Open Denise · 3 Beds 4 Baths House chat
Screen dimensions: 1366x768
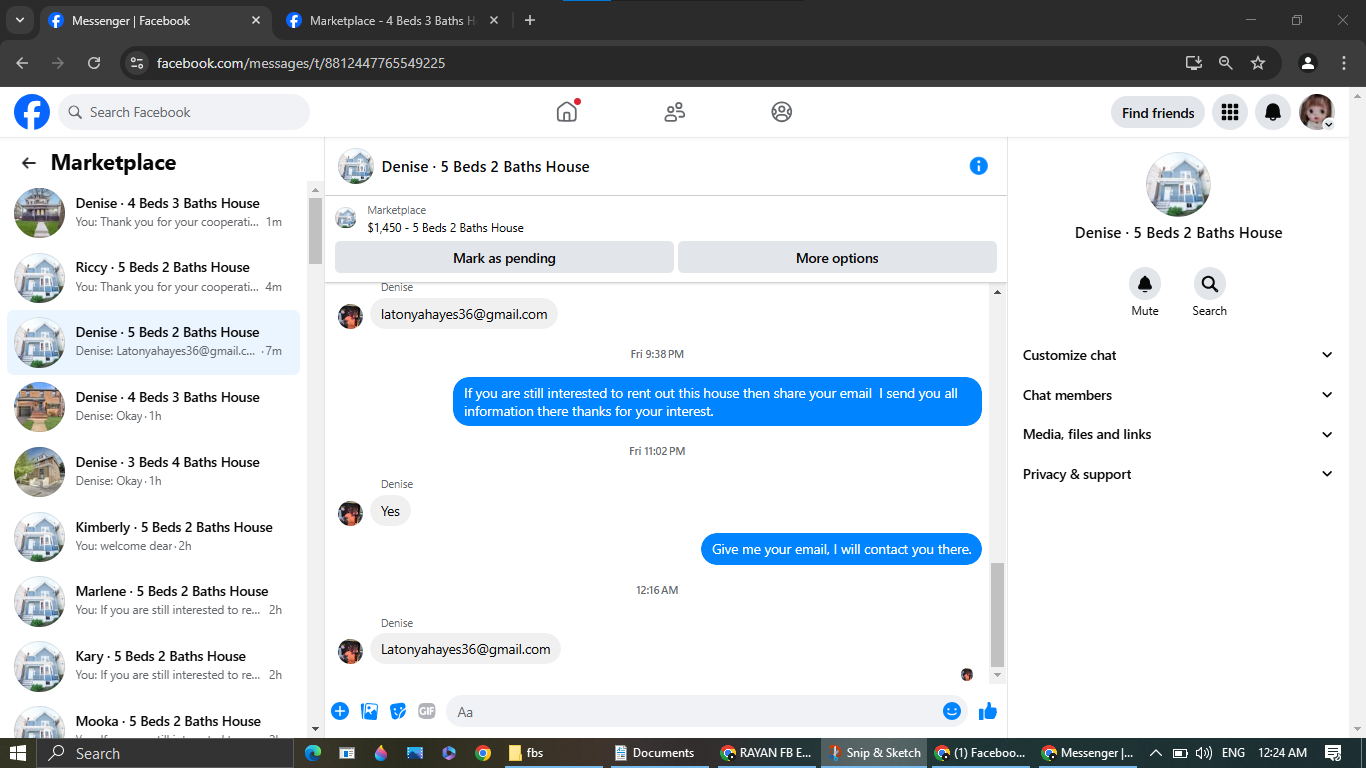[x=153, y=472]
